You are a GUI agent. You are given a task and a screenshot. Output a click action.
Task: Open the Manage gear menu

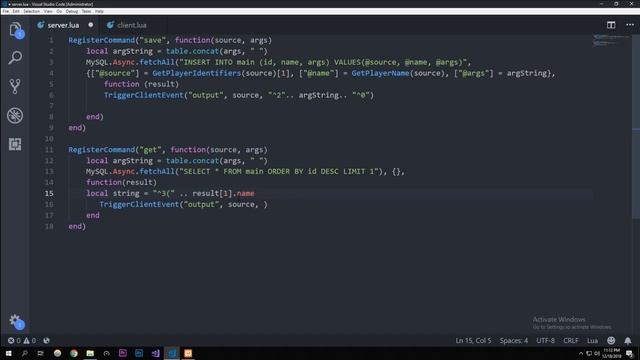pos(16,321)
